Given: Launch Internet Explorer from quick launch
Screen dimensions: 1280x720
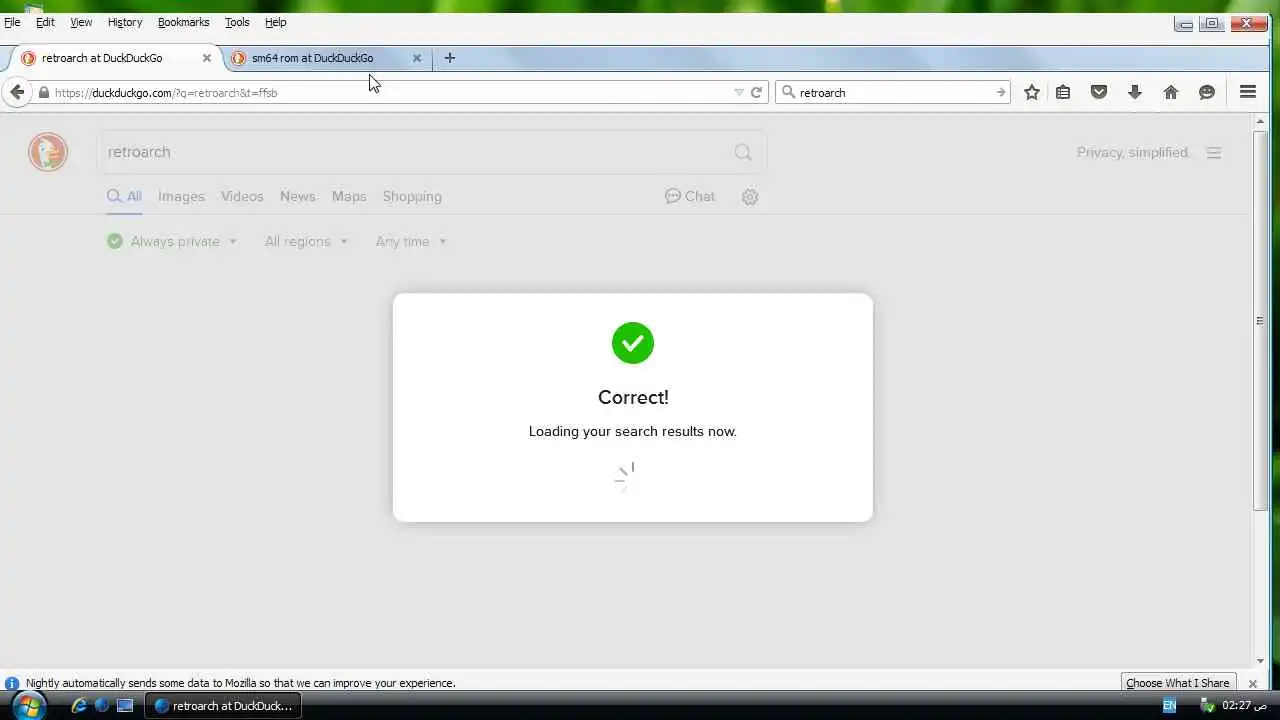Looking at the screenshot, I should [79, 705].
